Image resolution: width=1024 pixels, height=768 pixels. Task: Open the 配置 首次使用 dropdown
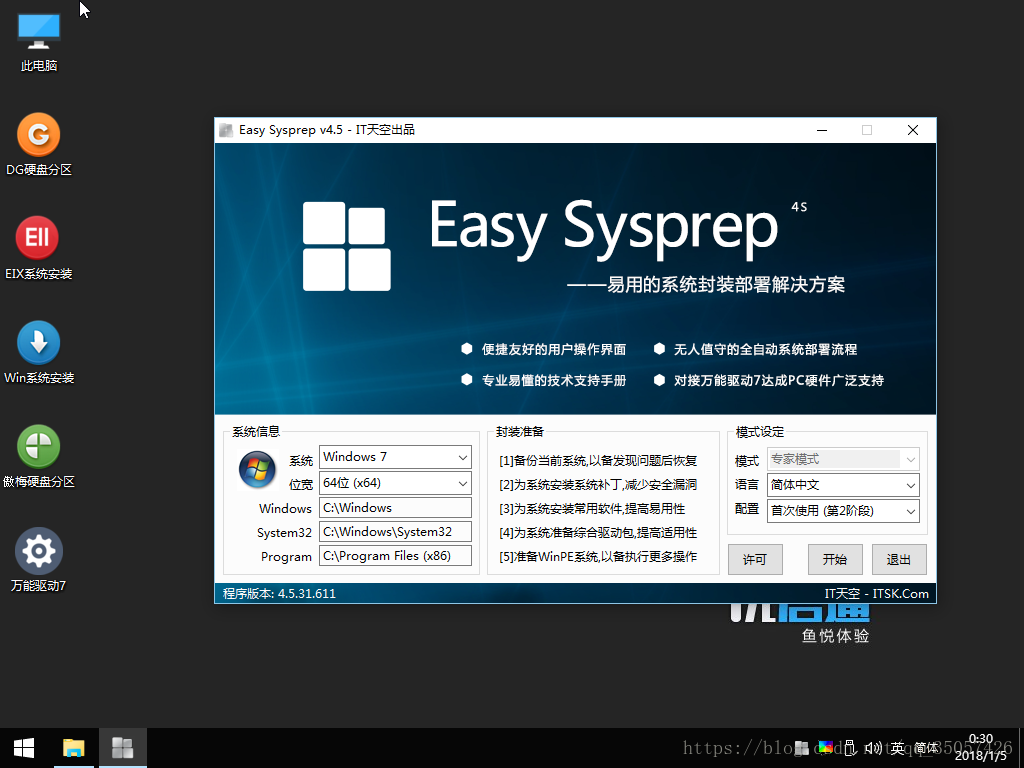click(x=843, y=511)
